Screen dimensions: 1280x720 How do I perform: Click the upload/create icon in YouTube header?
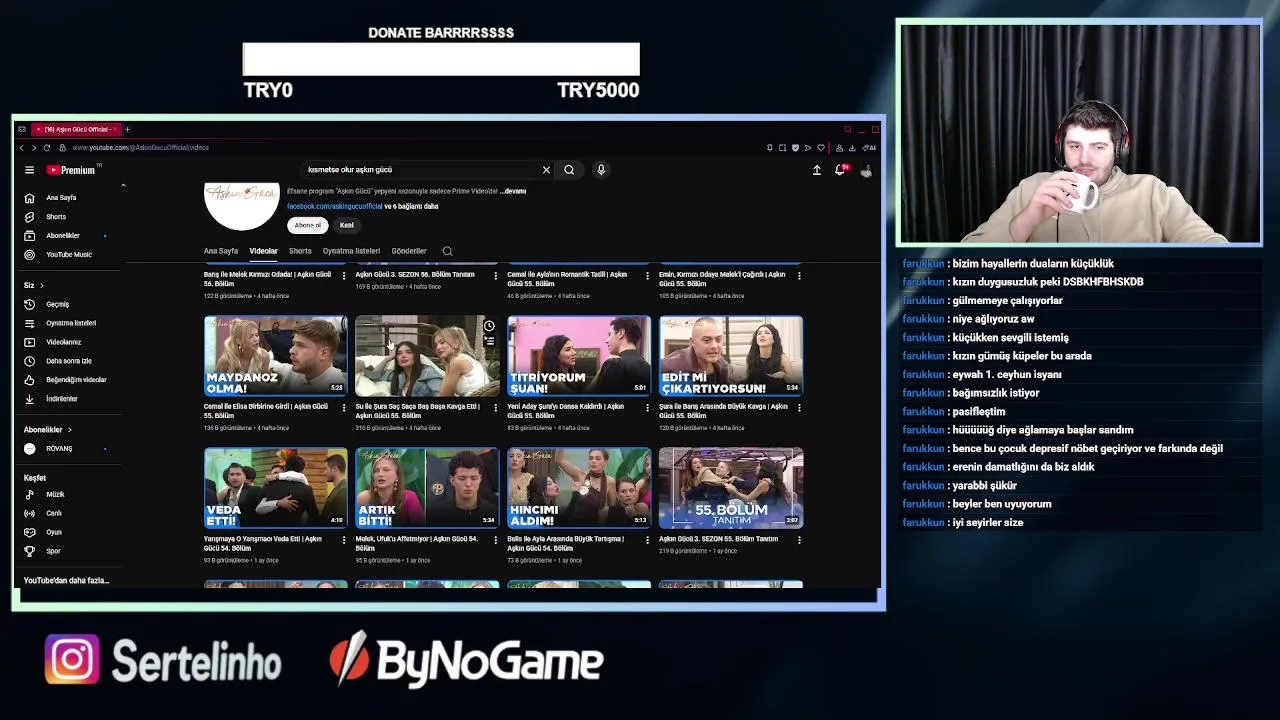coord(816,170)
